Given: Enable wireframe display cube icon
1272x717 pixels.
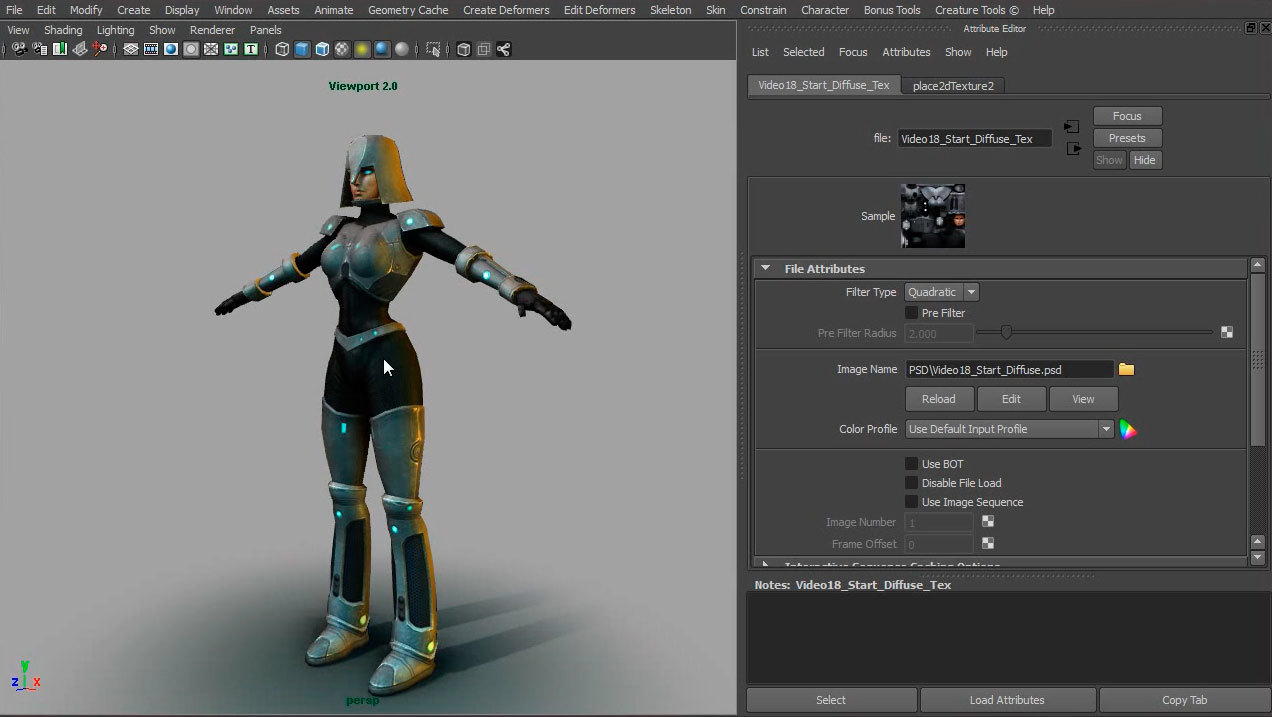Looking at the screenshot, I should 282,49.
